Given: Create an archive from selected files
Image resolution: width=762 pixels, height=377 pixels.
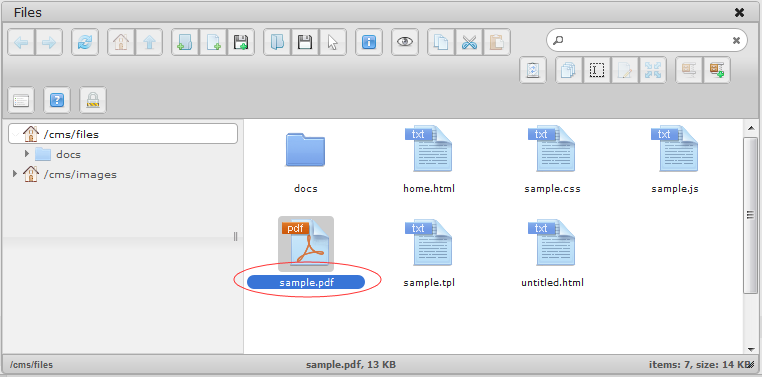Looking at the screenshot, I should [x=717, y=70].
